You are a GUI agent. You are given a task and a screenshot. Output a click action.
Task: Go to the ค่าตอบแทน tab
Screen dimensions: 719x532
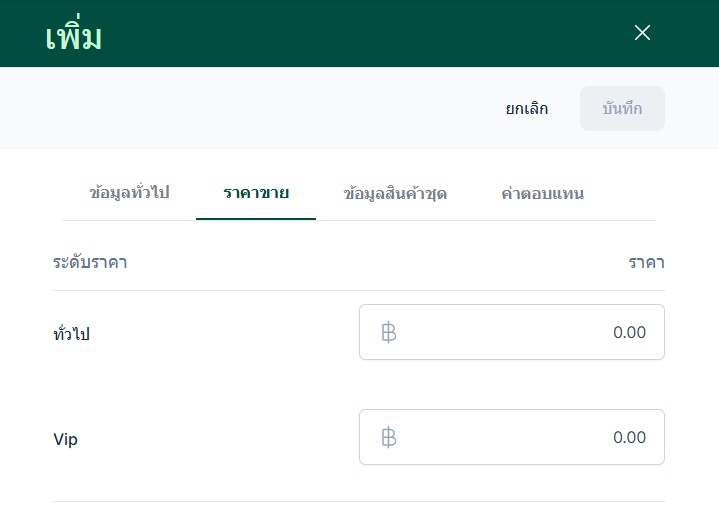[x=542, y=193]
